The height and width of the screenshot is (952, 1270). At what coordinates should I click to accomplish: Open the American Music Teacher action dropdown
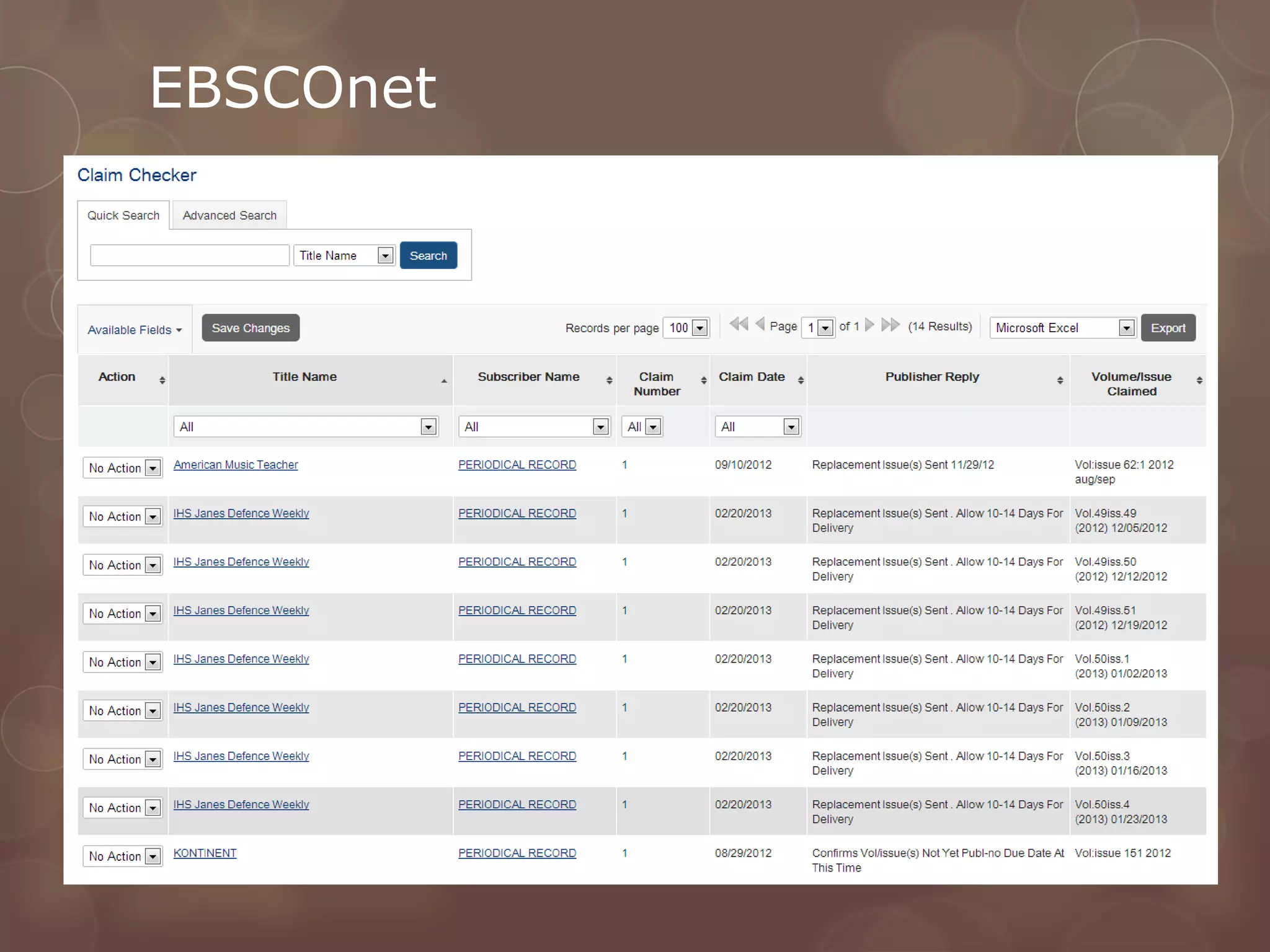pyautogui.click(x=123, y=468)
